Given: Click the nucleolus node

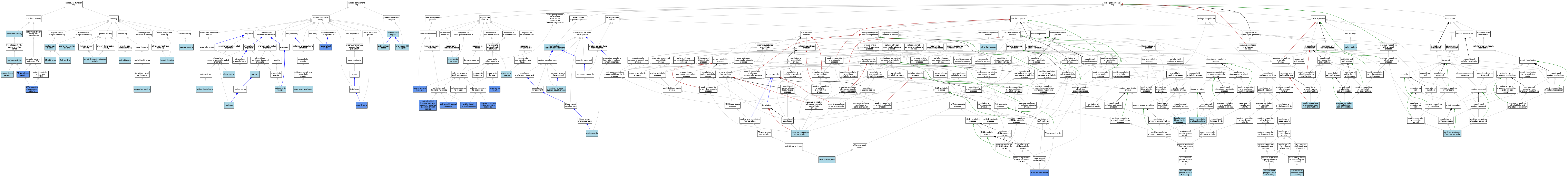Looking at the screenshot, I should pyautogui.click(x=229, y=105).
